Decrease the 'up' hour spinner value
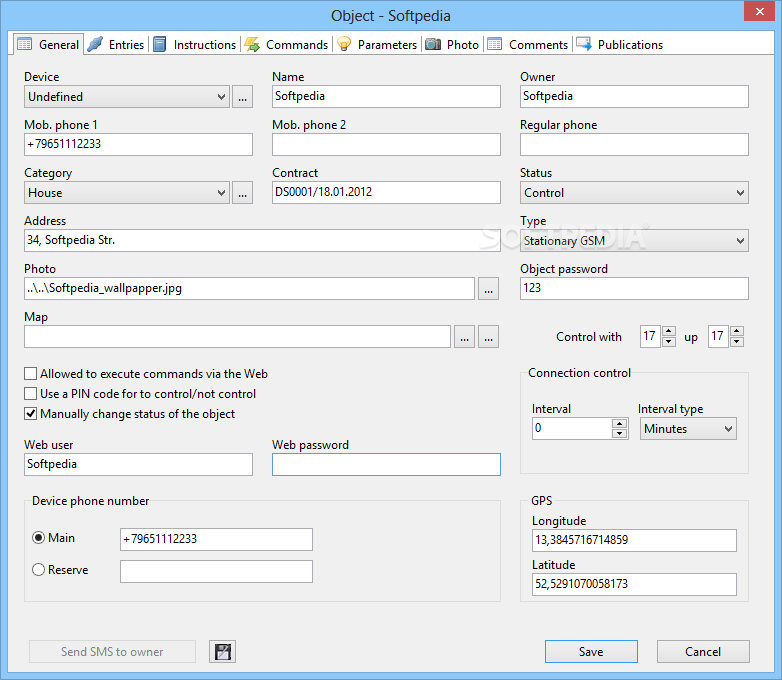Screen dimensions: 782x680 737,342
